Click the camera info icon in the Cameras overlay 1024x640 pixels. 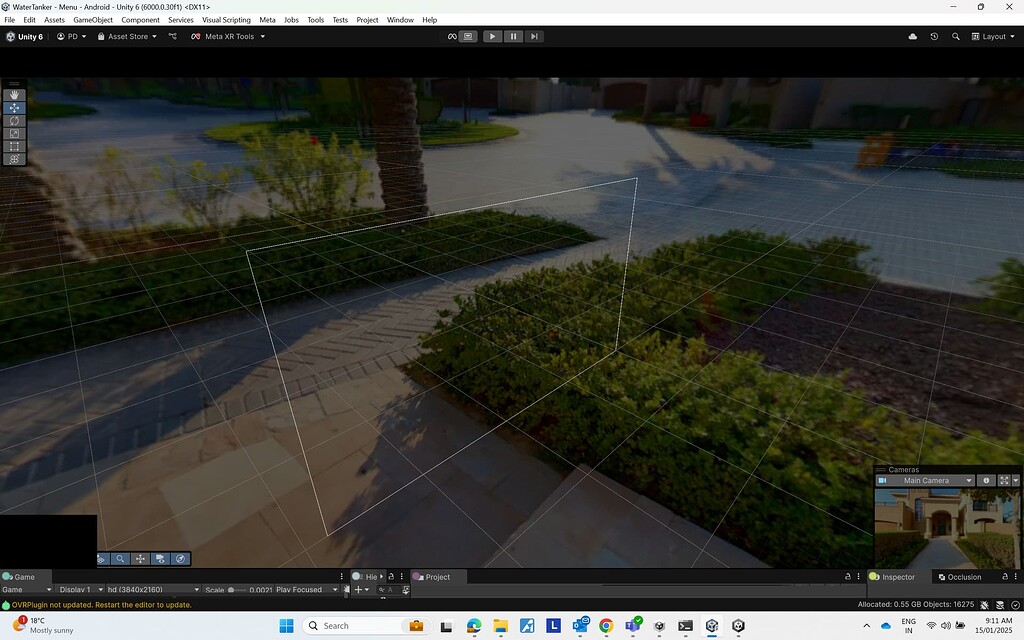point(986,480)
